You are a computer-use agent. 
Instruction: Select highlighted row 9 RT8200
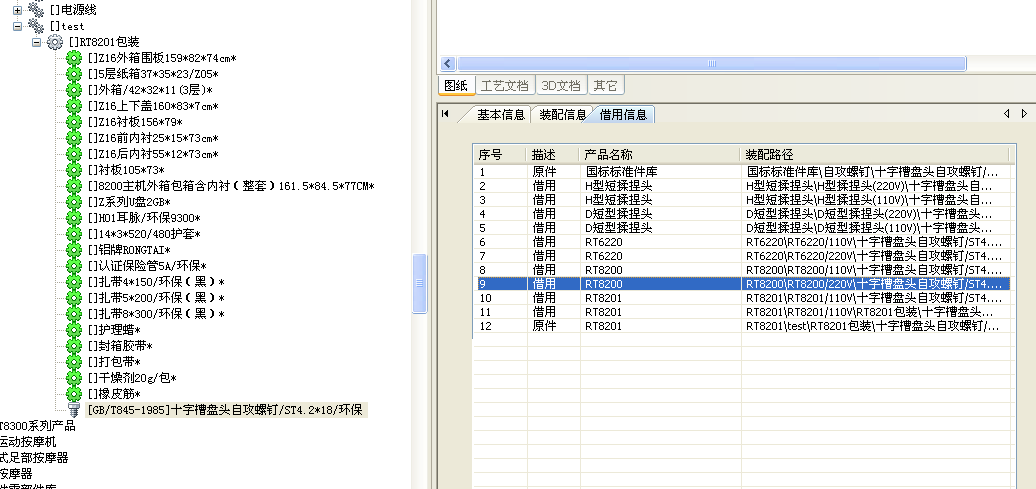743,284
